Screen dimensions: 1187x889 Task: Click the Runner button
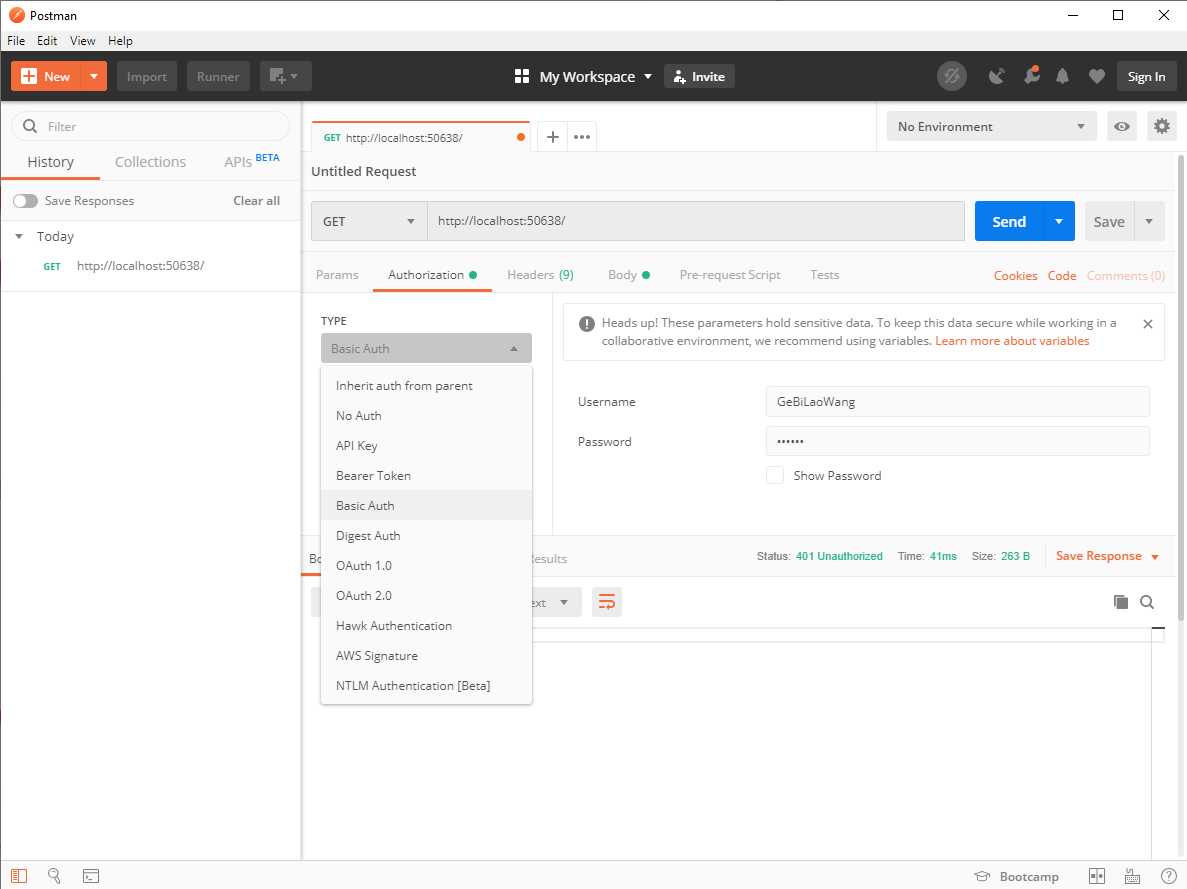[x=218, y=76]
